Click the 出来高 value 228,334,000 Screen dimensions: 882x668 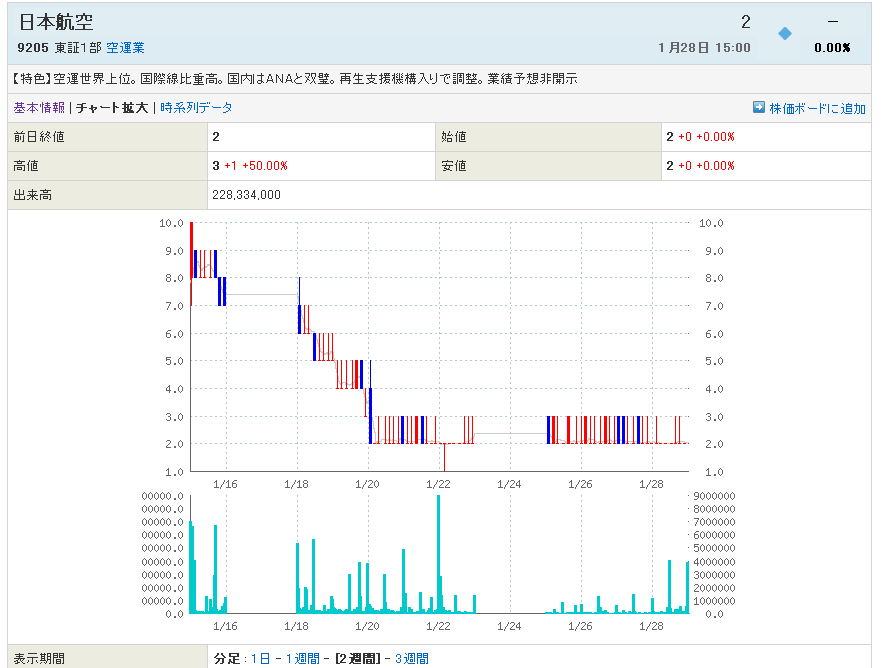(246, 195)
